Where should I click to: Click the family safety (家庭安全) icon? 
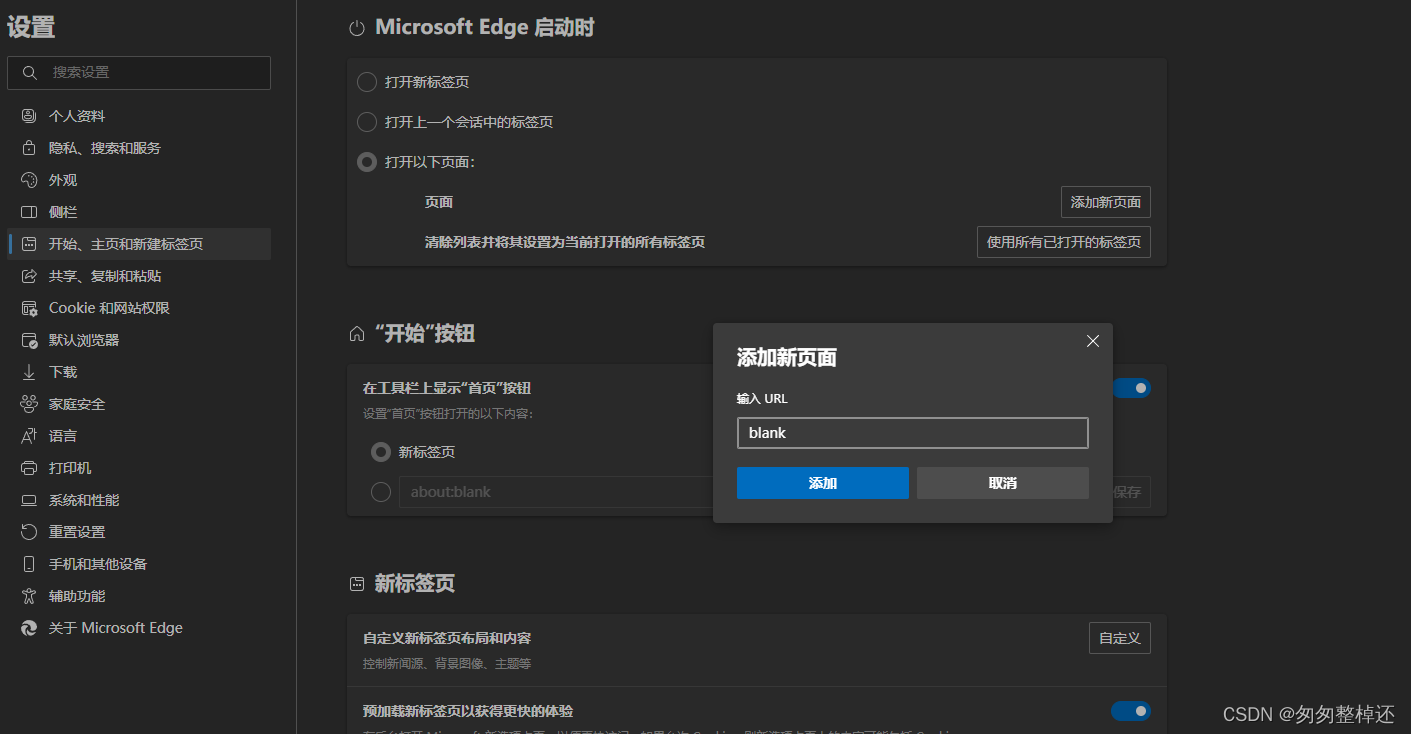[x=29, y=404]
